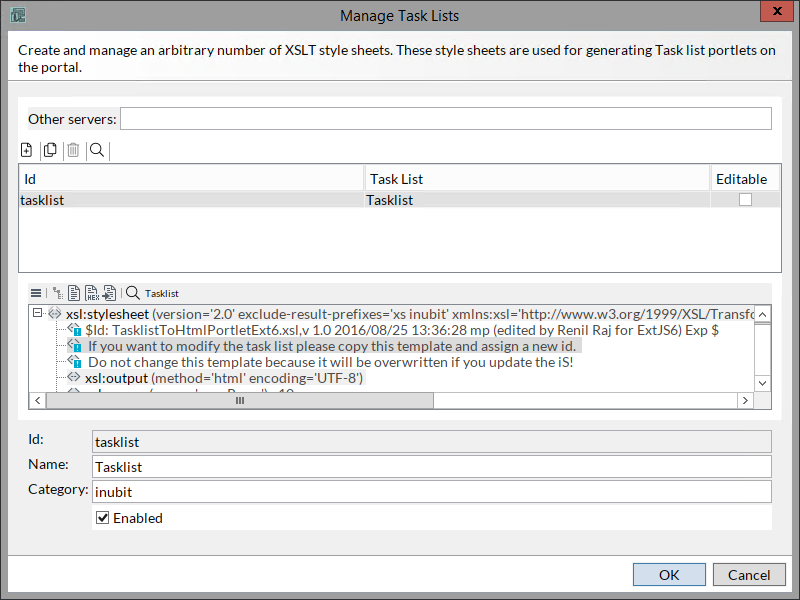Screen dimensions: 800x600
Task: Click the search icon above the Id table
Action: tap(96, 150)
